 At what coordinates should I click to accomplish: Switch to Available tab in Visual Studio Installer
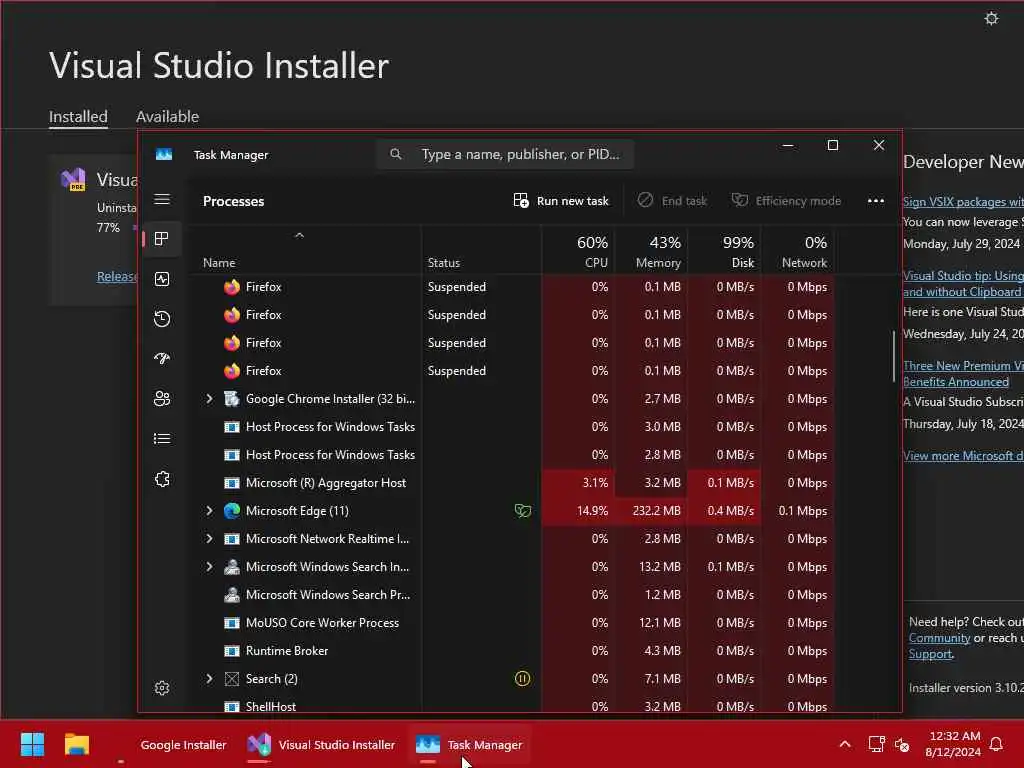click(x=167, y=116)
